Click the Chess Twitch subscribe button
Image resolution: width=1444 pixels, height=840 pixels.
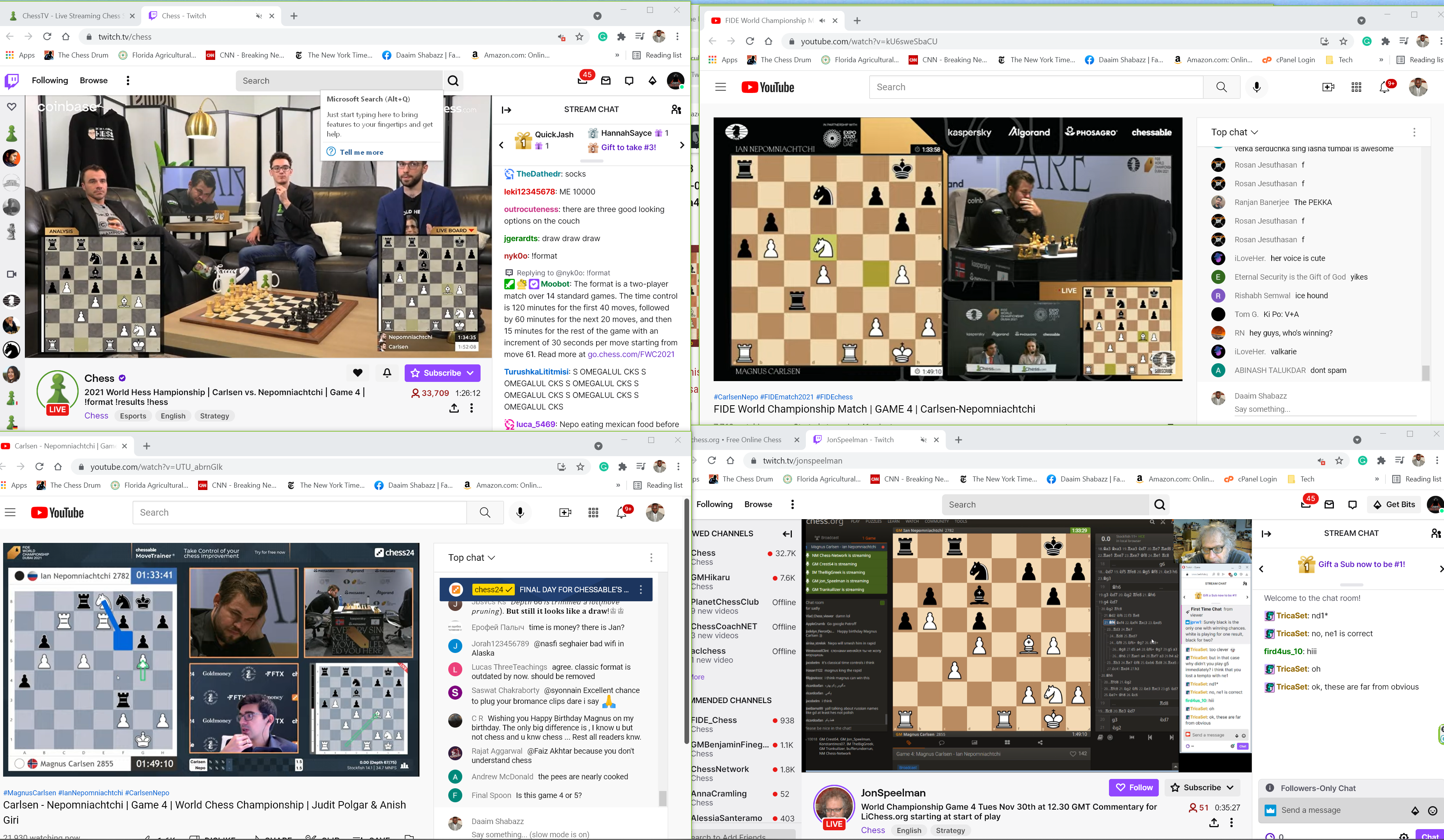(440, 373)
